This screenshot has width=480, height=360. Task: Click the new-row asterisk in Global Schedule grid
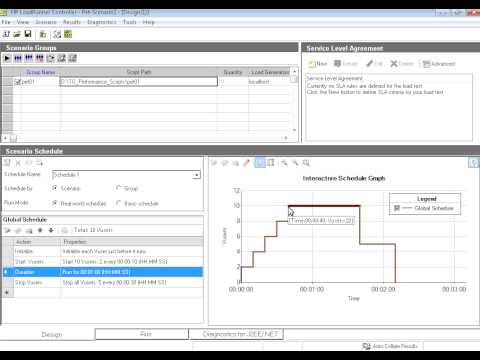pyautogui.click(x=7, y=293)
